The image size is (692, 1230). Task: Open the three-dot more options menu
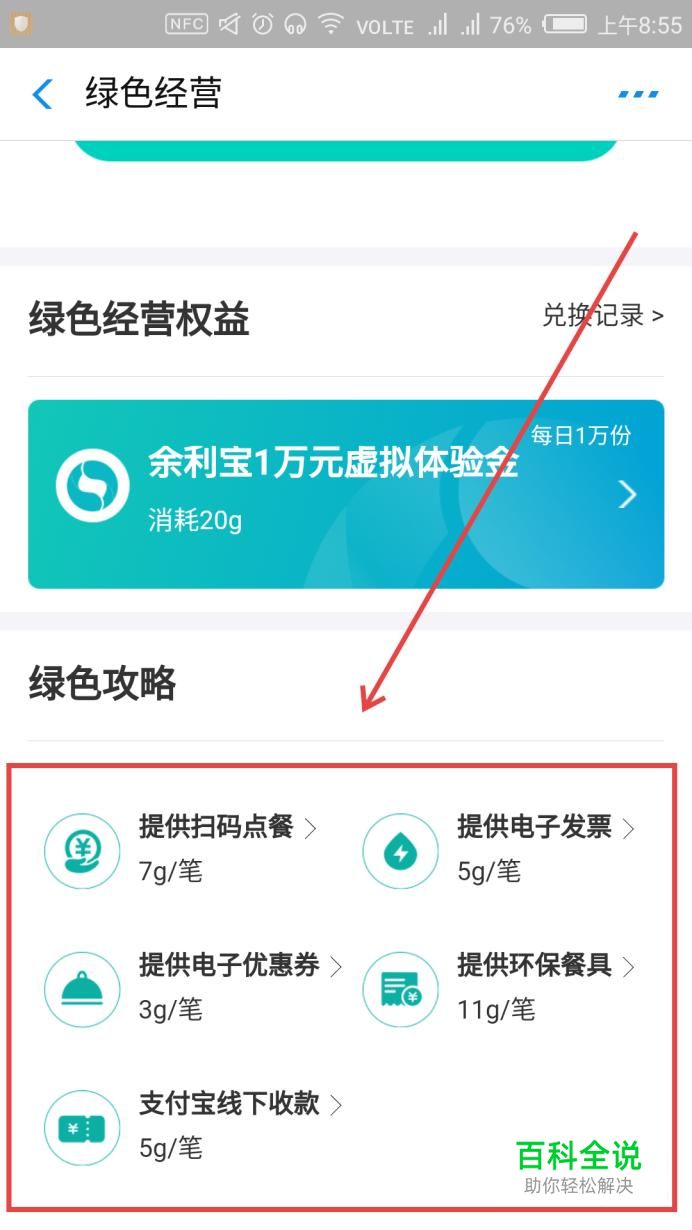[638, 94]
